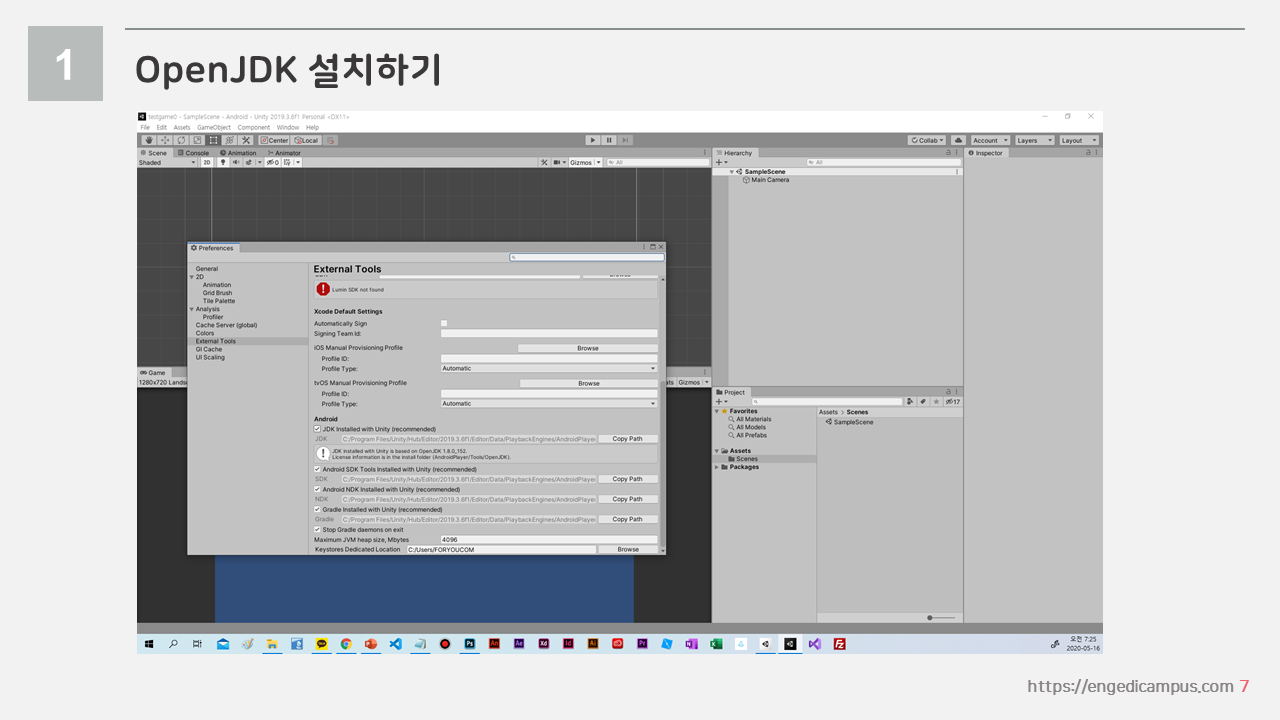Open the Component menu
The height and width of the screenshot is (720, 1280).
coord(254,127)
